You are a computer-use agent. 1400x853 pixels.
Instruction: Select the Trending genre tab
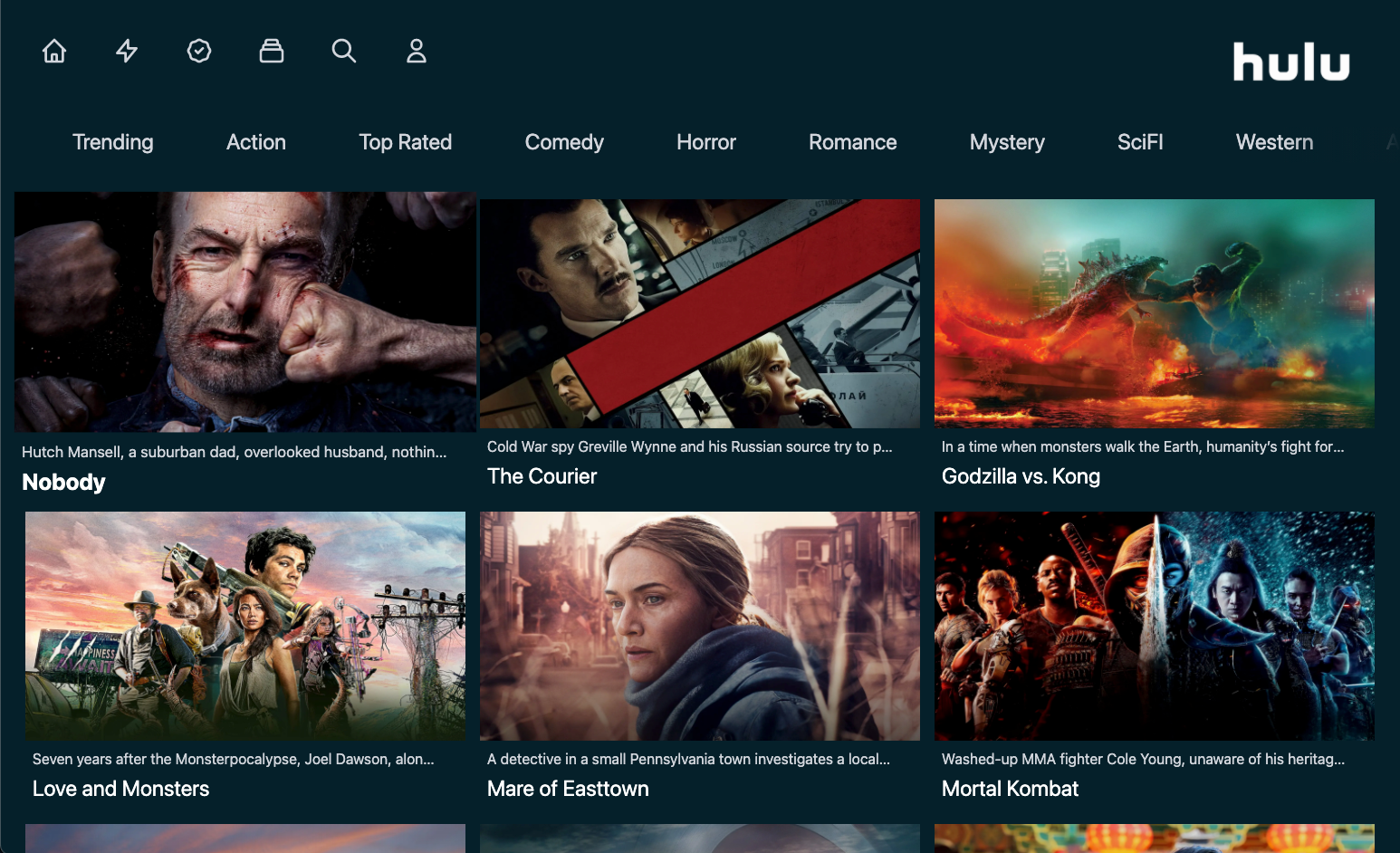pyautogui.click(x=113, y=142)
